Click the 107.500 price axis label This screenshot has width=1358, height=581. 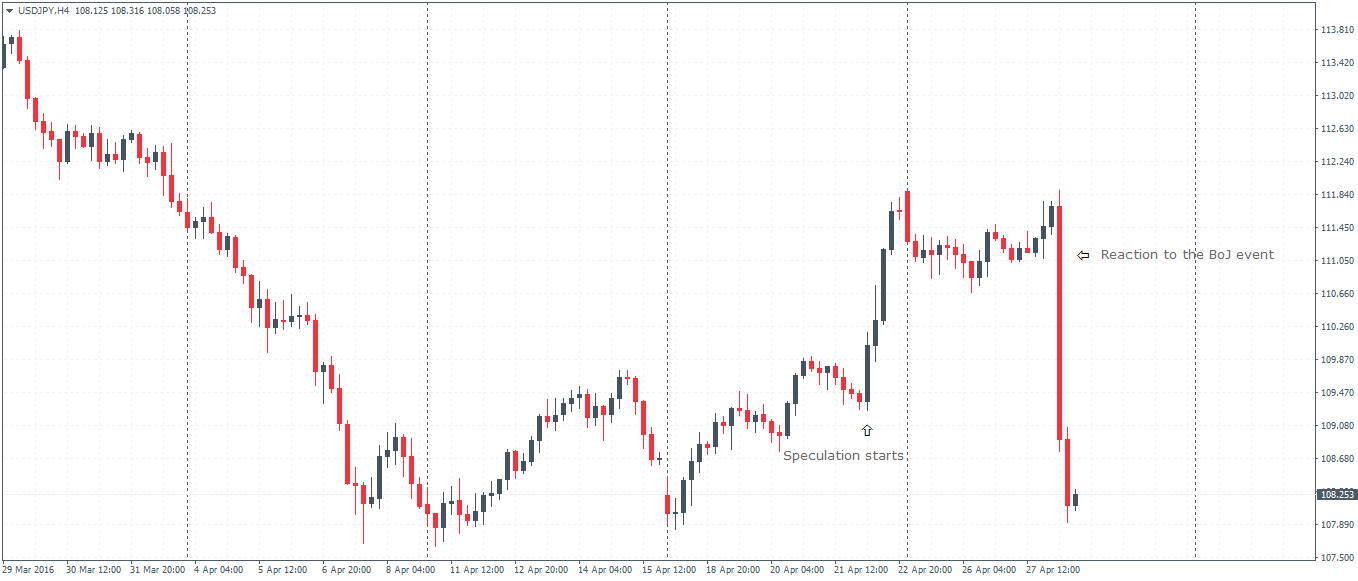[x=1337, y=557]
